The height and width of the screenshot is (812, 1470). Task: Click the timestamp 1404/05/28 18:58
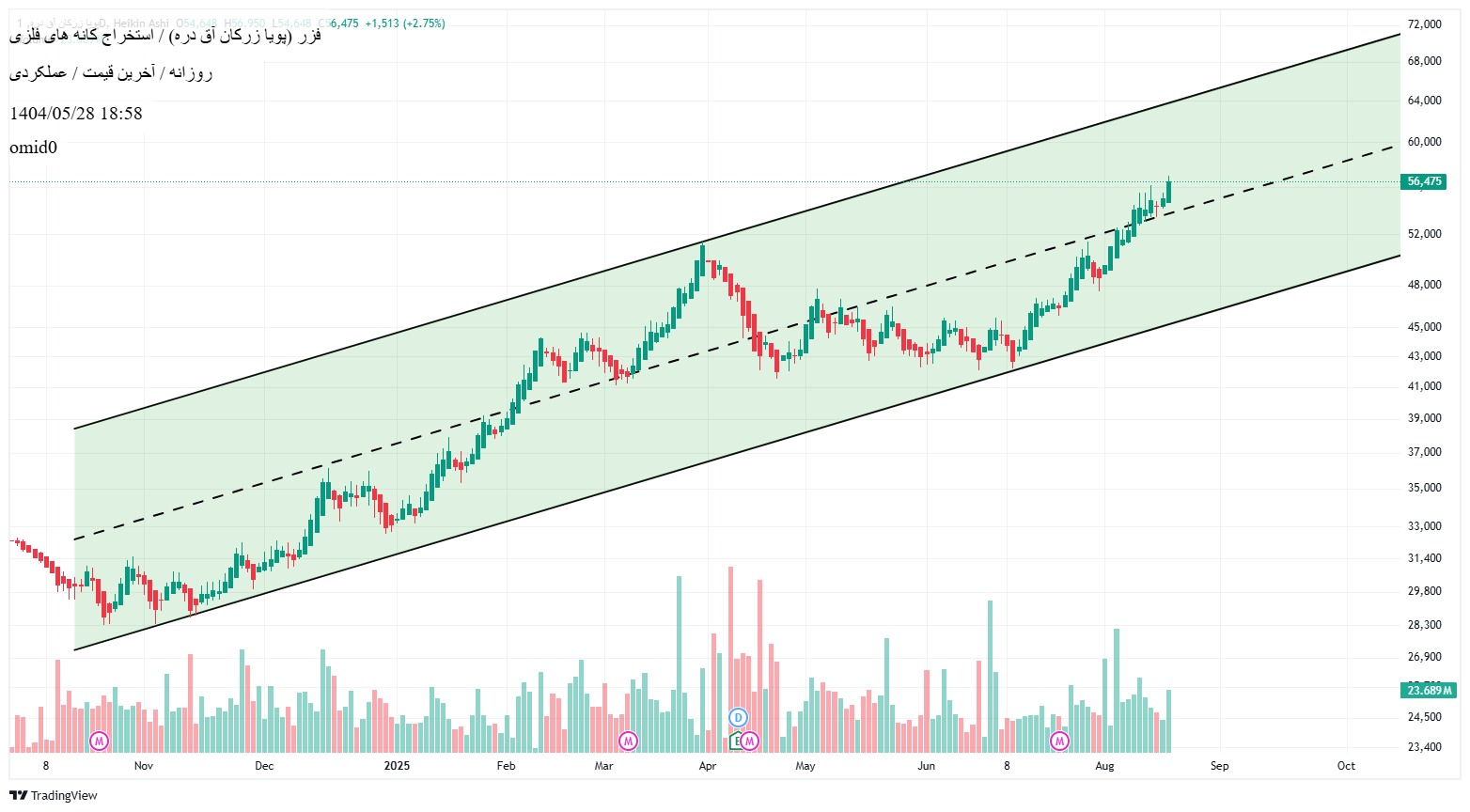pyautogui.click(x=76, y=114)
